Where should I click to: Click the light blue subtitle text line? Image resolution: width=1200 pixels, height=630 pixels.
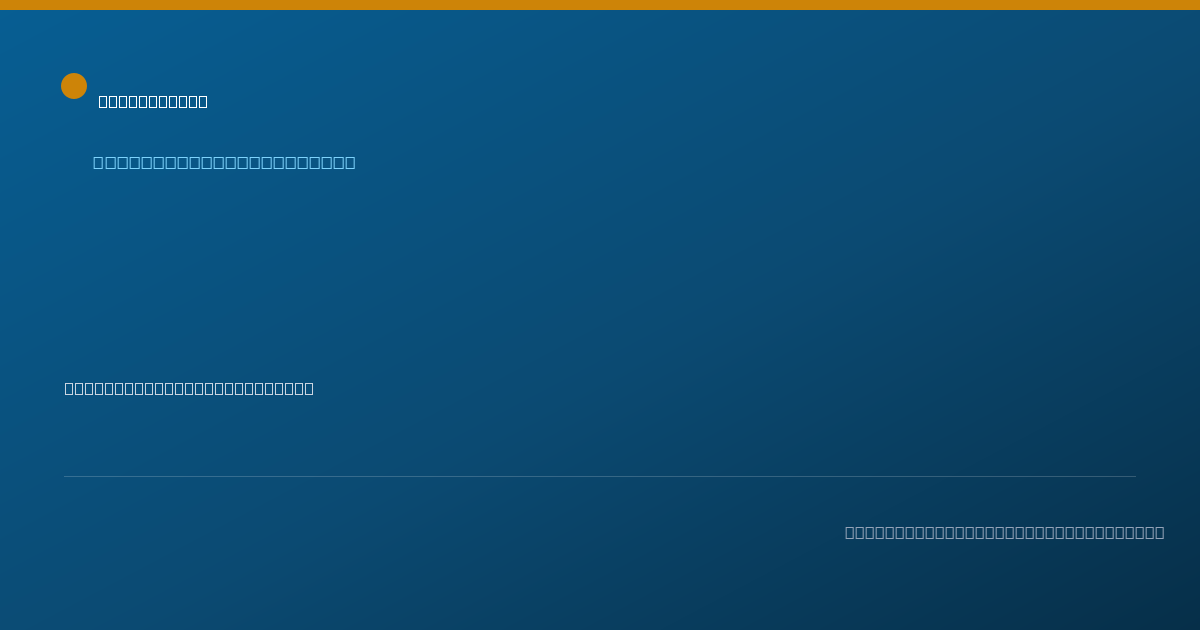point(224,162)
